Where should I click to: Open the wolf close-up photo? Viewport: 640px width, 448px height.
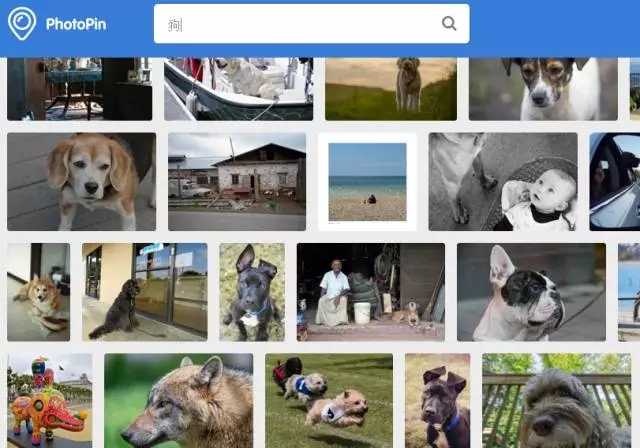(x=178, y=400)
